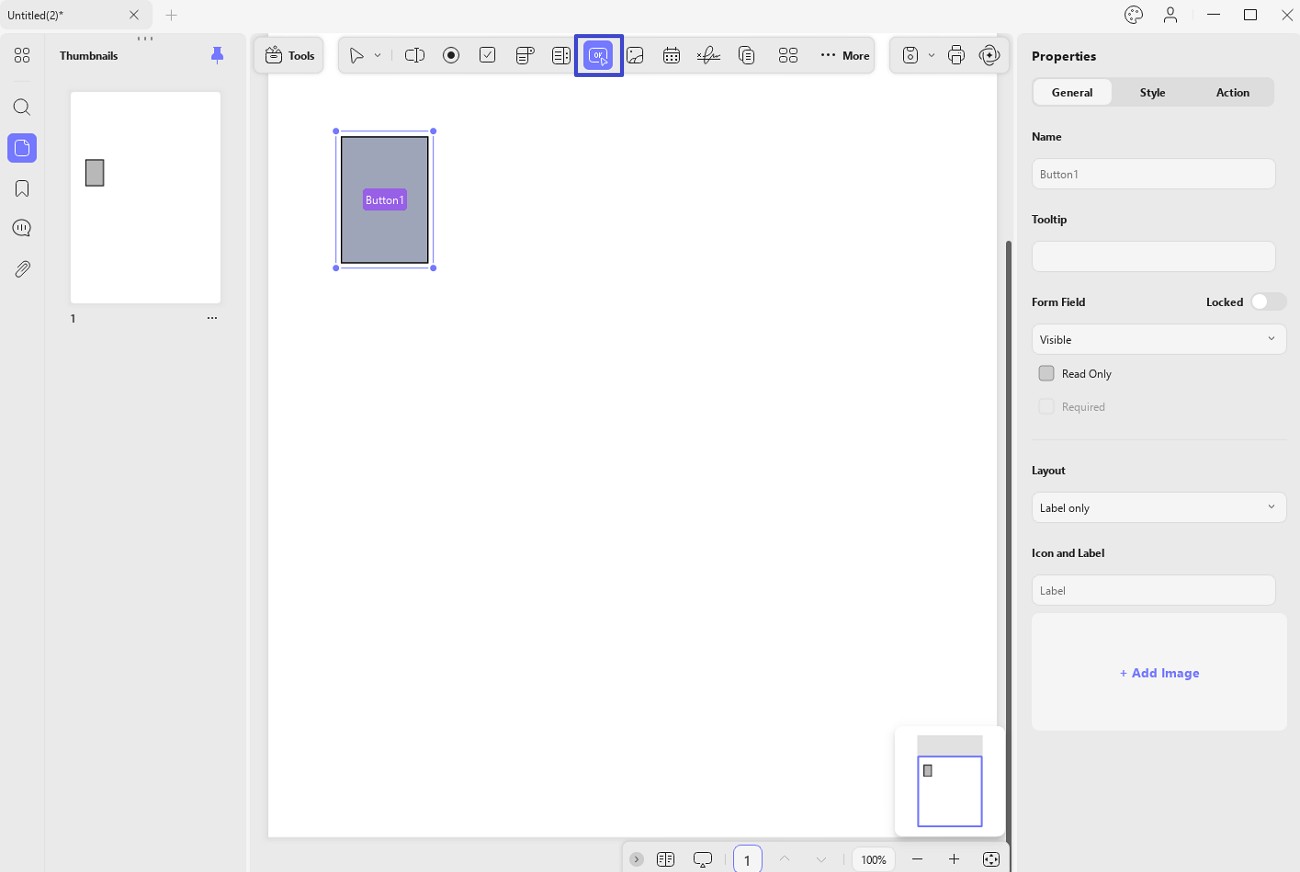This screenshot has height=872, width=1300.
Task: Open the theme palette icon
Action: (x=1133, y=15)
